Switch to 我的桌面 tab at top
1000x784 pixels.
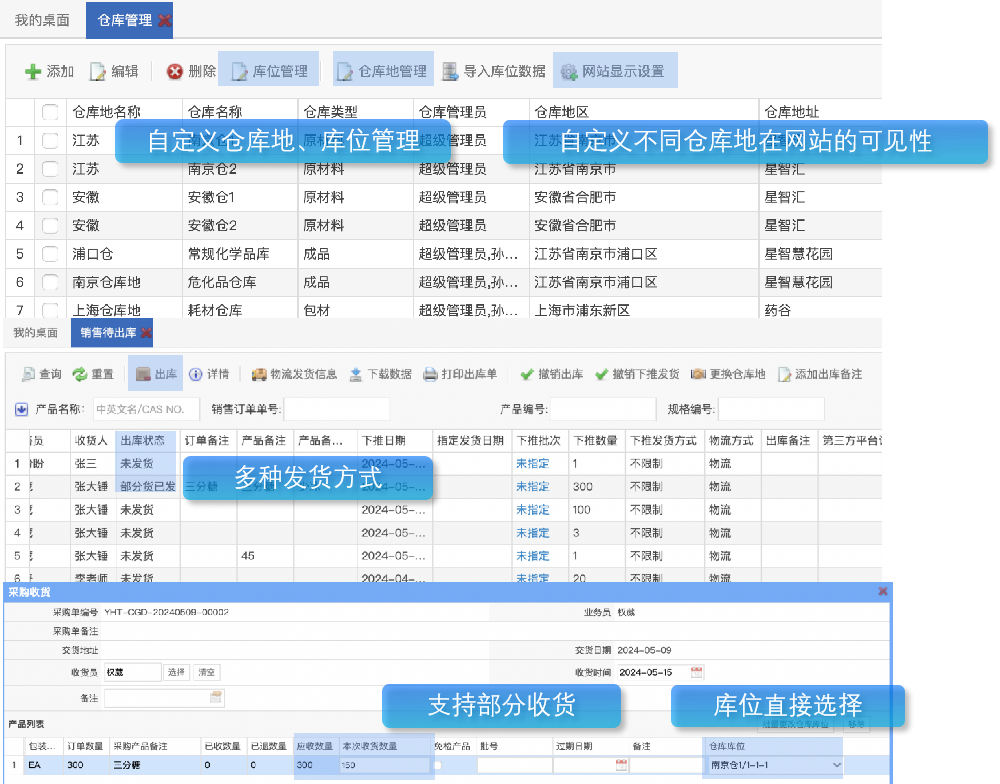pyautogui.click(x=42, y=20)
